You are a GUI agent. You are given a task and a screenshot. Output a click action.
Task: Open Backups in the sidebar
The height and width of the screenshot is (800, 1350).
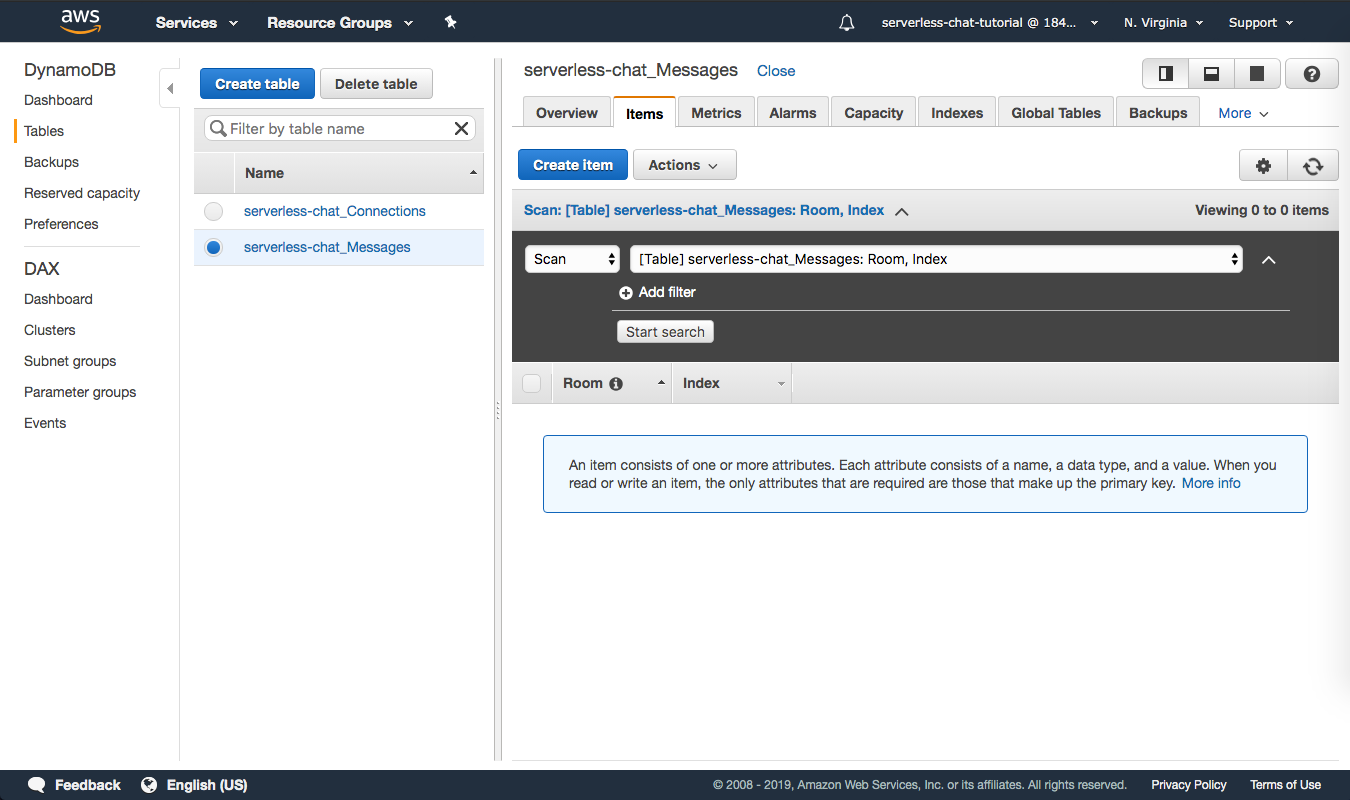pos(51,162)
